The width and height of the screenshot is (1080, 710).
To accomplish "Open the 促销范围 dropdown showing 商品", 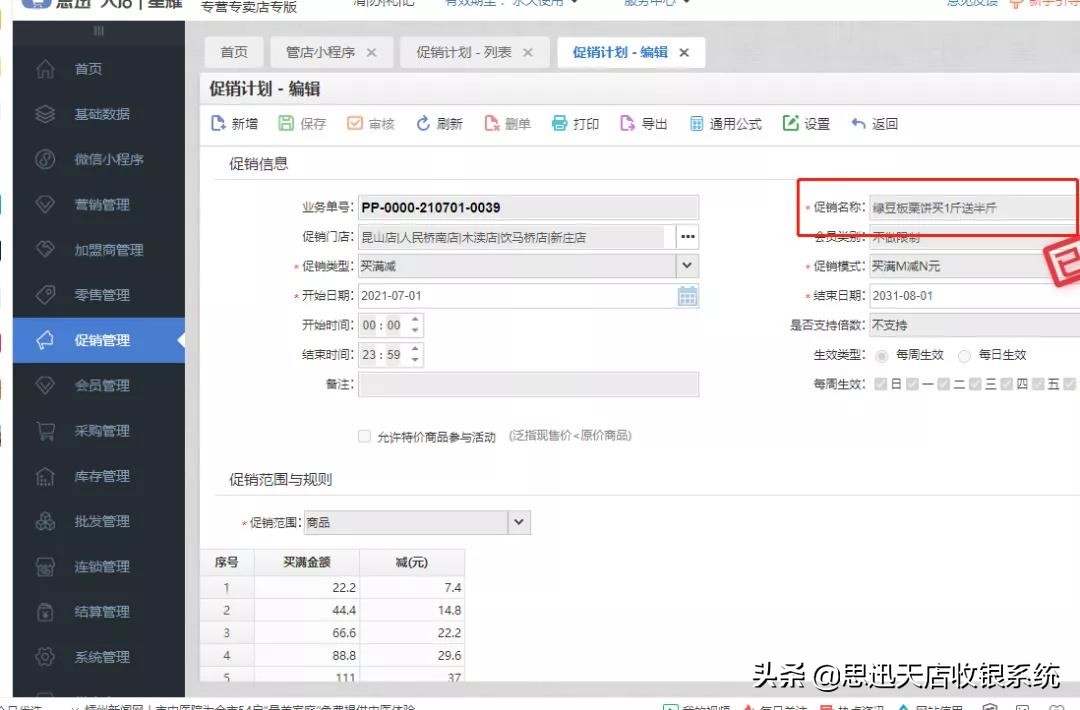I will pyautogui.click(x=518, y=522).
